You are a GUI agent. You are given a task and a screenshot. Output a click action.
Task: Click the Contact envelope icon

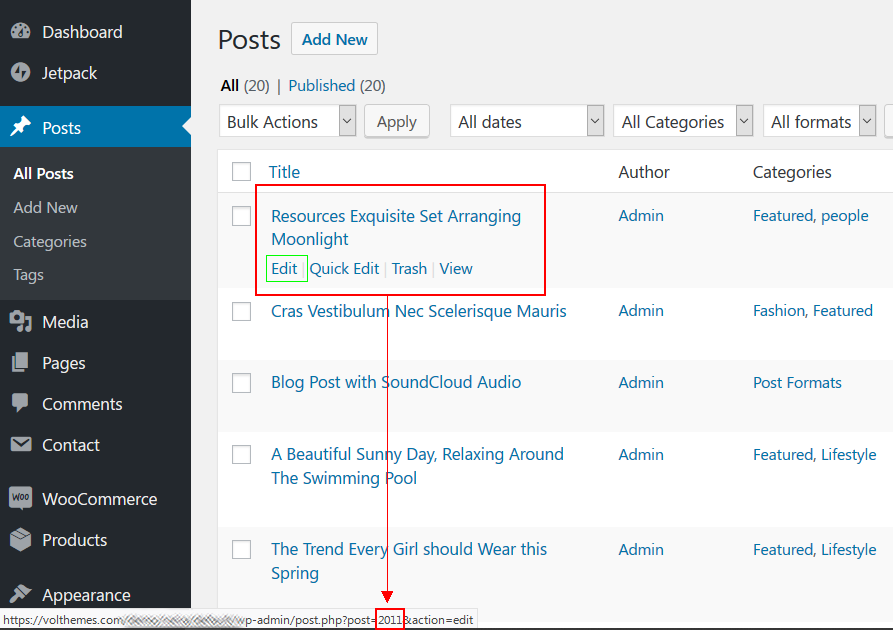tap(21, 444)
